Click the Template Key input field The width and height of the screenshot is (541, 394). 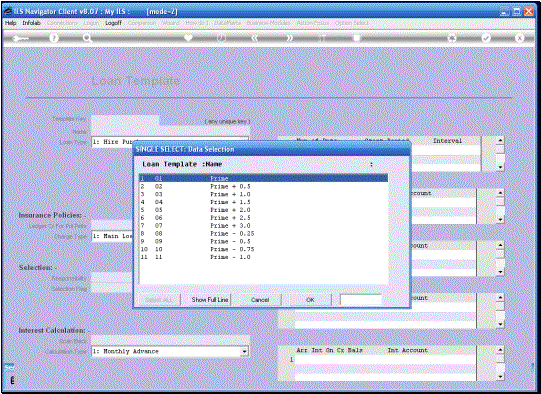coord(125,120)
